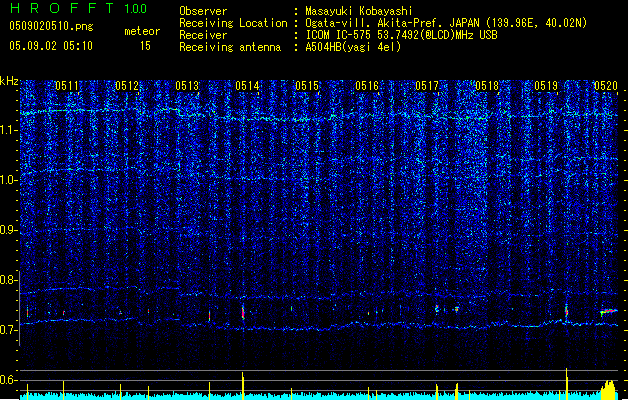The height and width of the screenshot is (400, 629).
Task: Click the tall yellow spike after 0519
Action: tap(566, 384)
